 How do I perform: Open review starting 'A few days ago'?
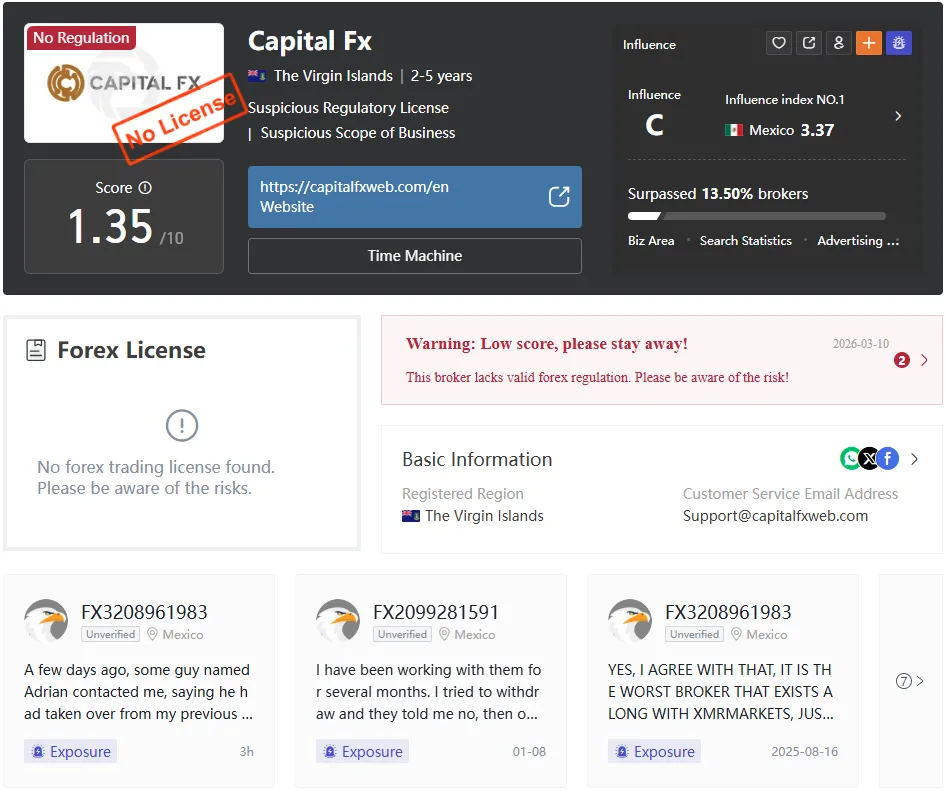coord(138,692)
